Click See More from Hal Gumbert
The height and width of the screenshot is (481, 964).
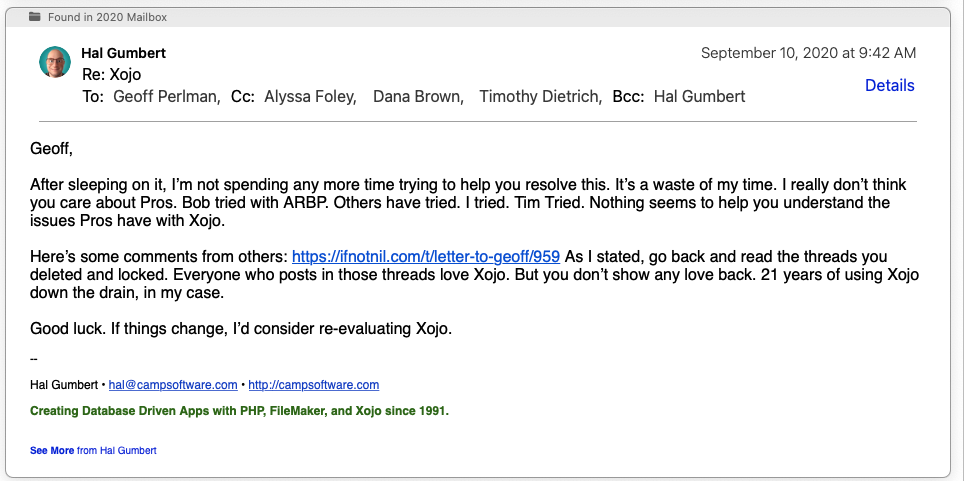52,451
